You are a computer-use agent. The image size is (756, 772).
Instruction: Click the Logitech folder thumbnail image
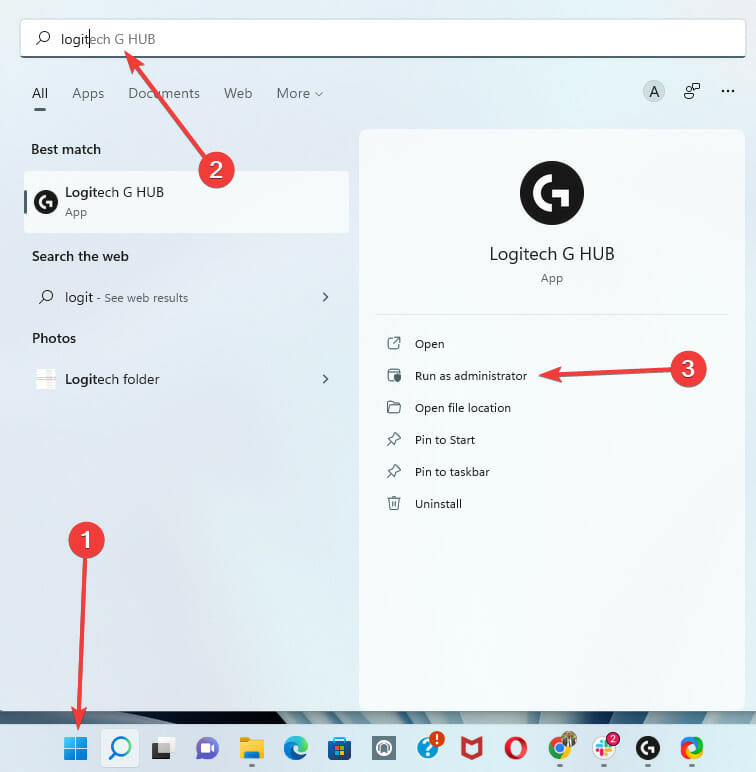coord(46,379)
